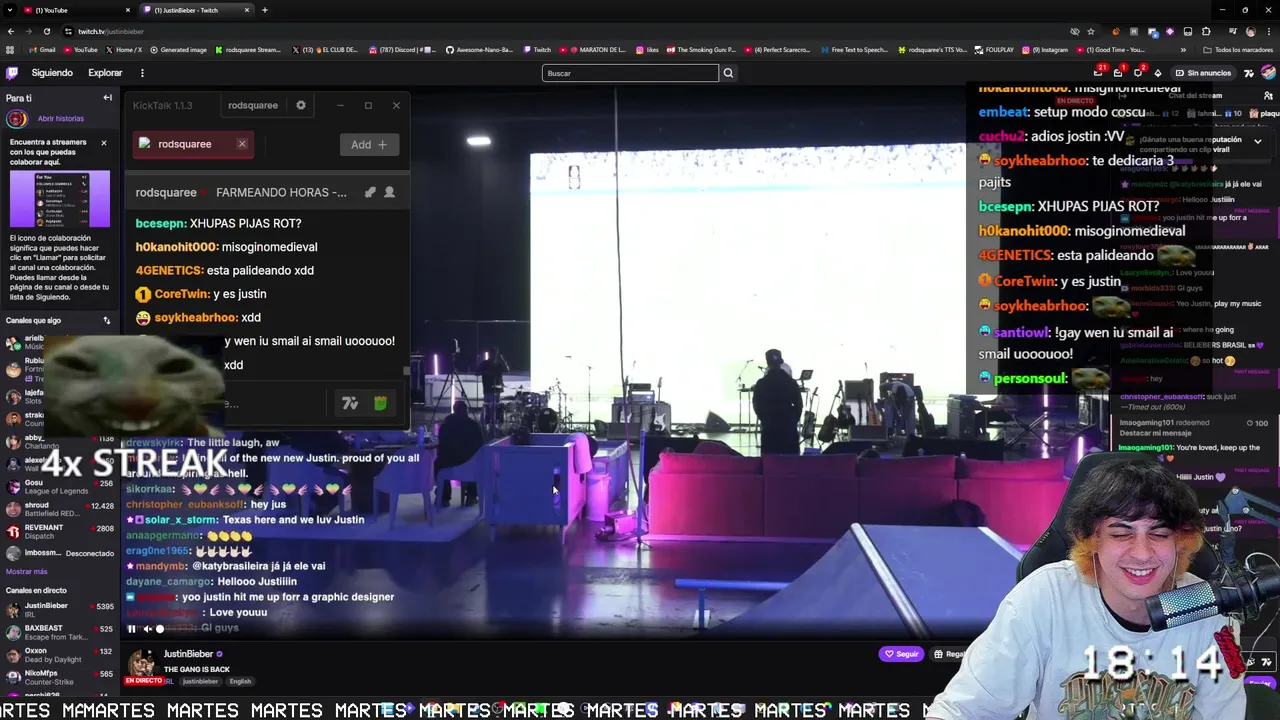The image size is (1280, 720).
Task: Open Oxxon channel in live channels
Action: (x=60, y=655)
